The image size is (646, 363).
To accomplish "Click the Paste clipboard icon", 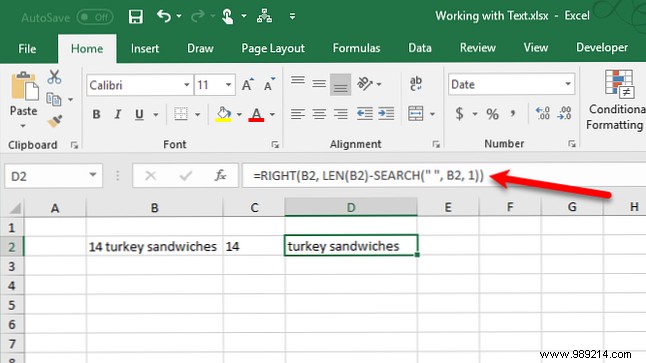I will coord(24,86).
